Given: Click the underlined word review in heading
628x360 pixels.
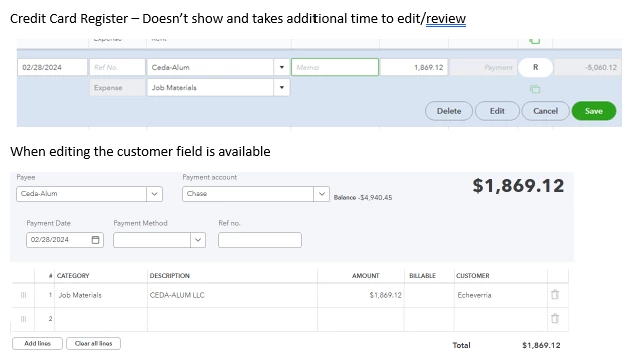Looking at the screenshot, I should coord(446,18).
